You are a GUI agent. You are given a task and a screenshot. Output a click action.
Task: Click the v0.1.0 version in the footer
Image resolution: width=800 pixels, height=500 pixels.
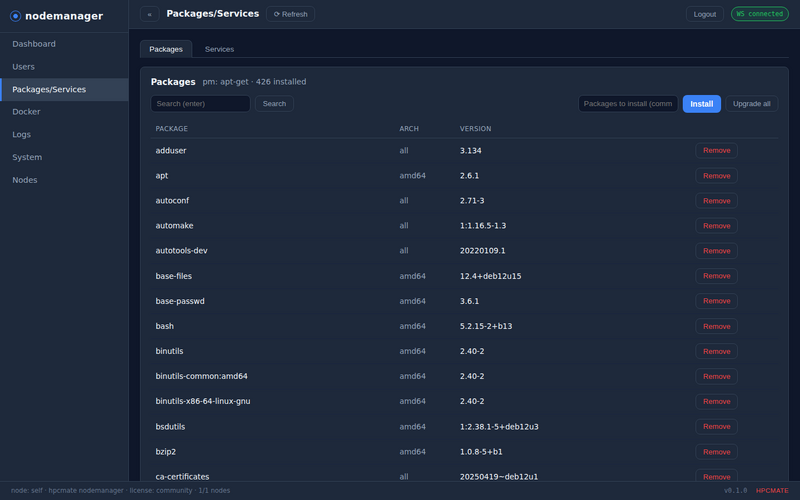[x=735, y=490]
